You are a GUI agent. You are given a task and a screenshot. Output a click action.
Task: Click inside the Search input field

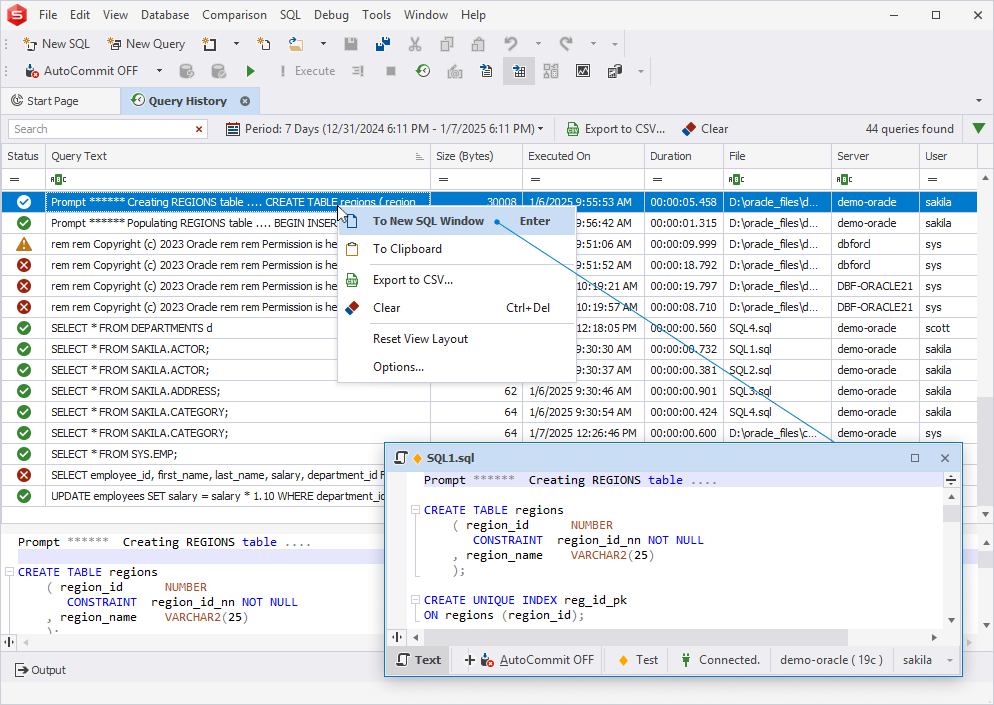101,129
